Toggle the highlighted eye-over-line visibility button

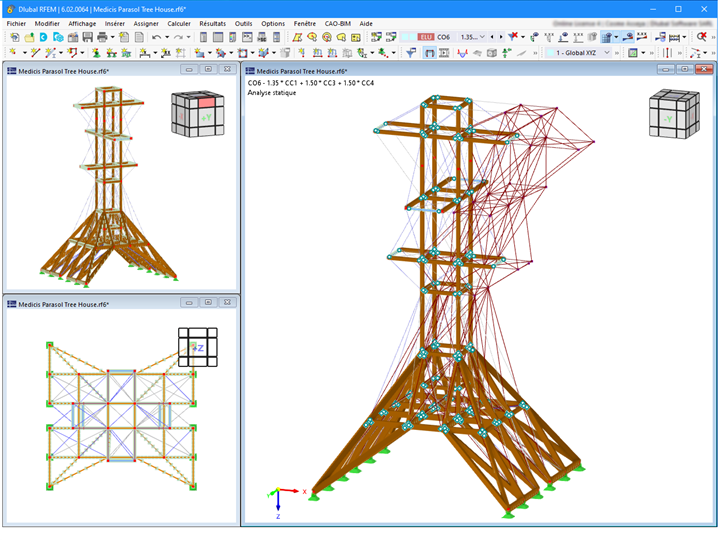(628, 37)
